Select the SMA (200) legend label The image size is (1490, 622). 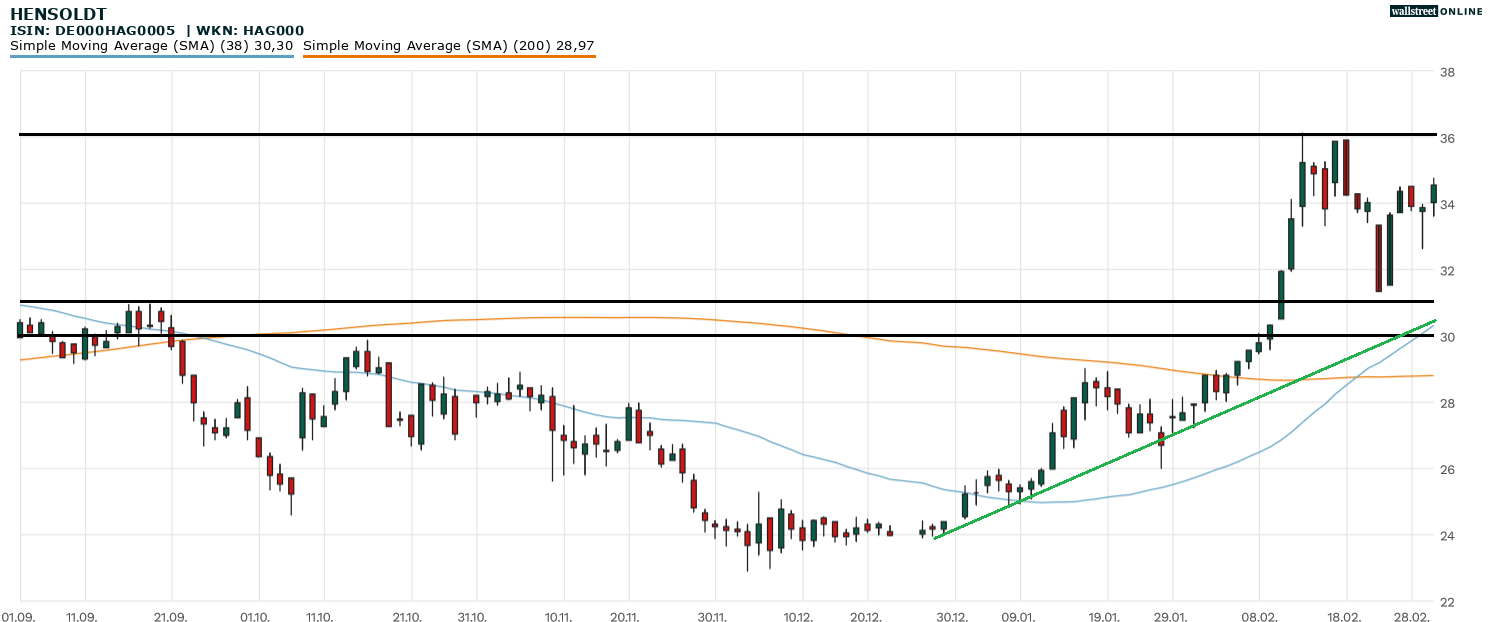(x=448, y=45)
